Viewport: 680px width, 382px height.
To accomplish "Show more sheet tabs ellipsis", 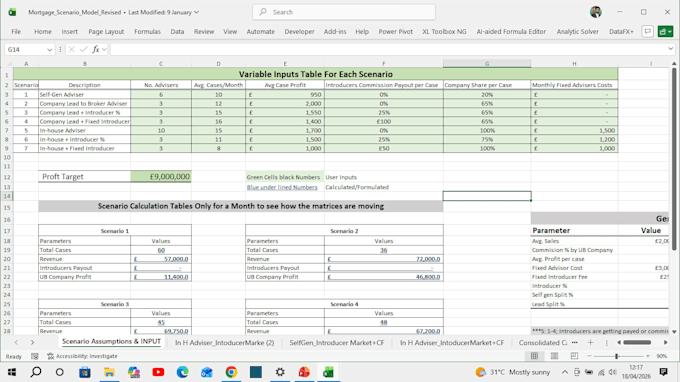I will pos(575,343).
